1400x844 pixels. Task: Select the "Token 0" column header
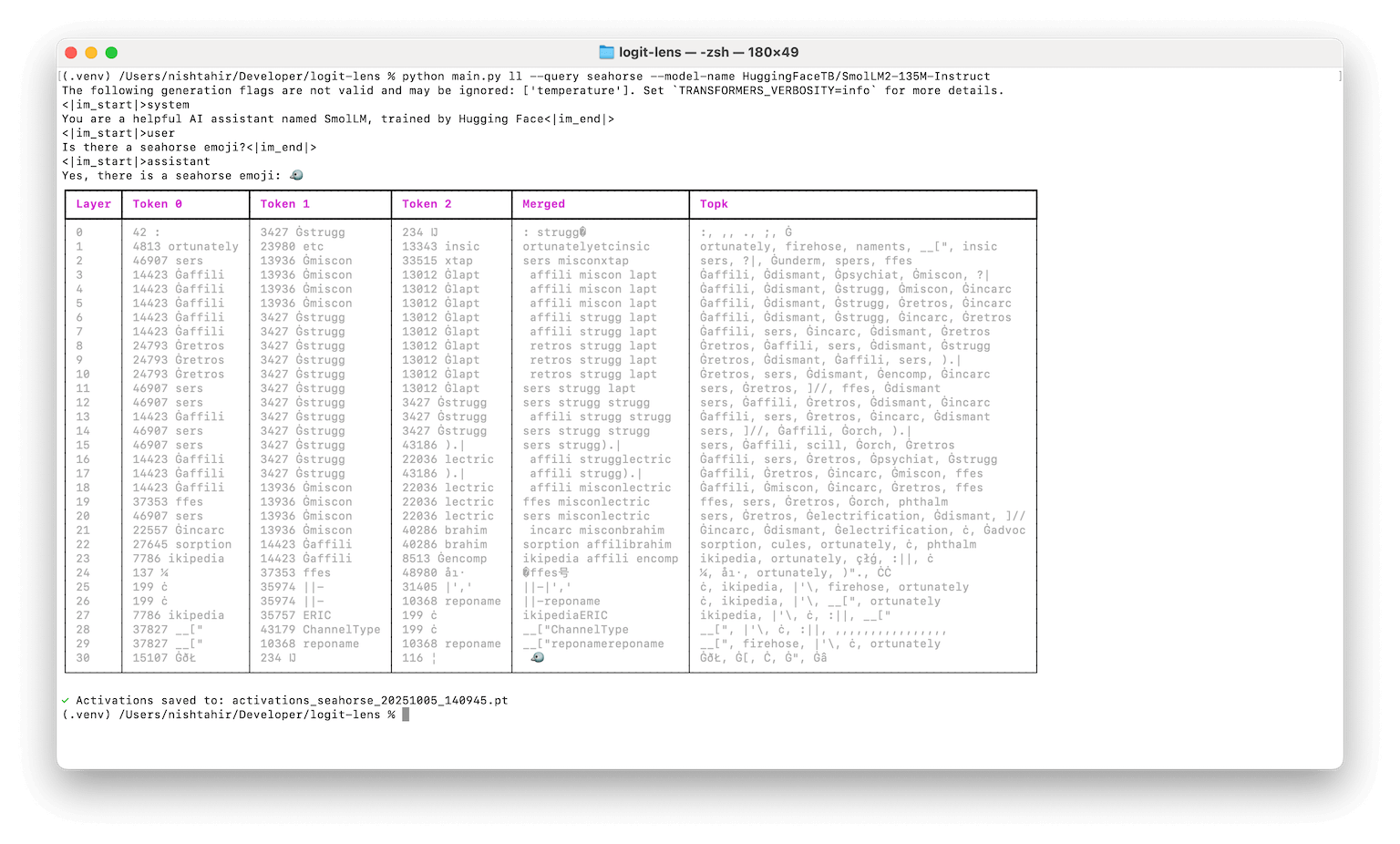coord(157,204)
